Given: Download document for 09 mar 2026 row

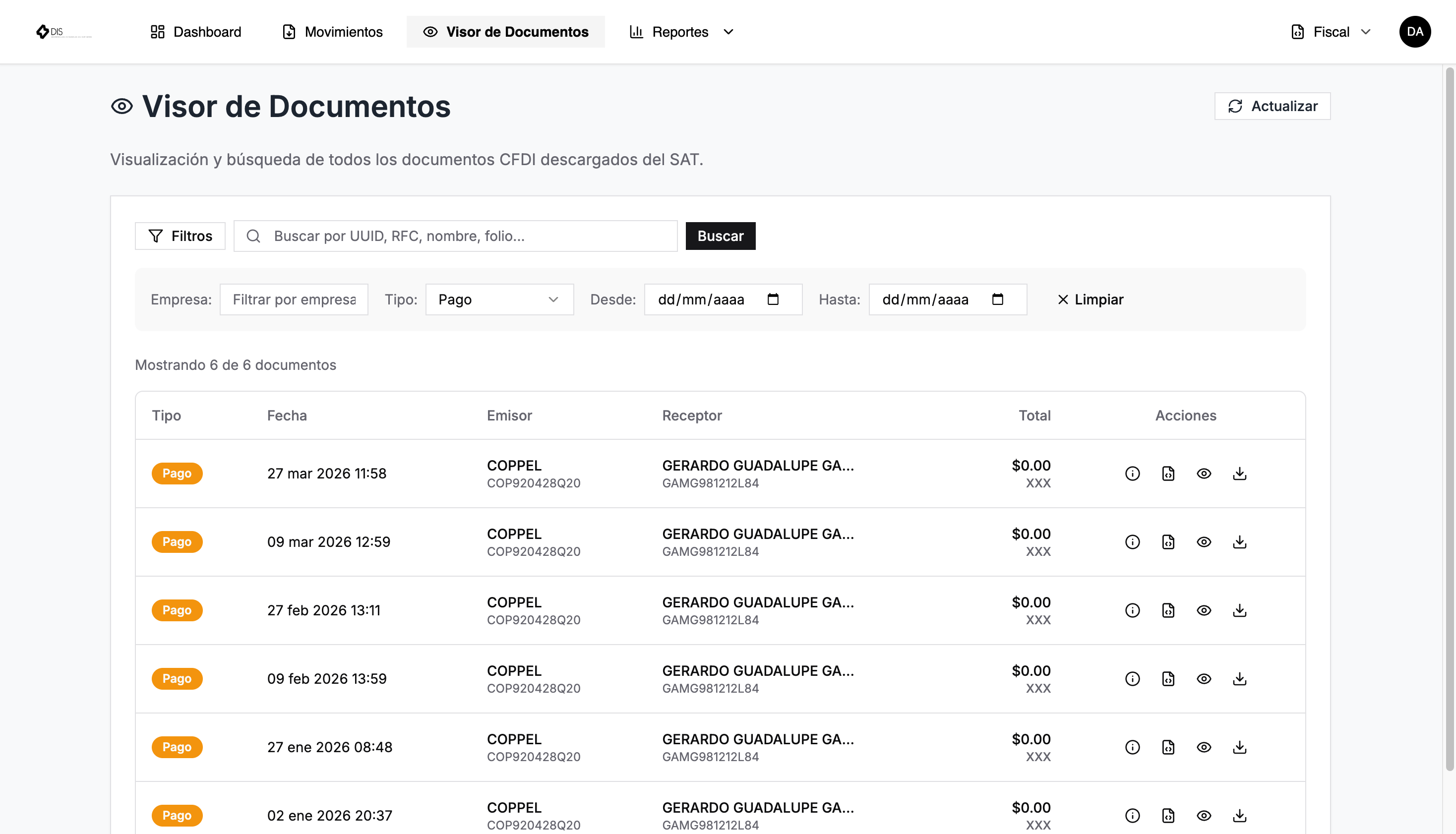Looking at the screenshot, I should click(x=1239, y=542).
